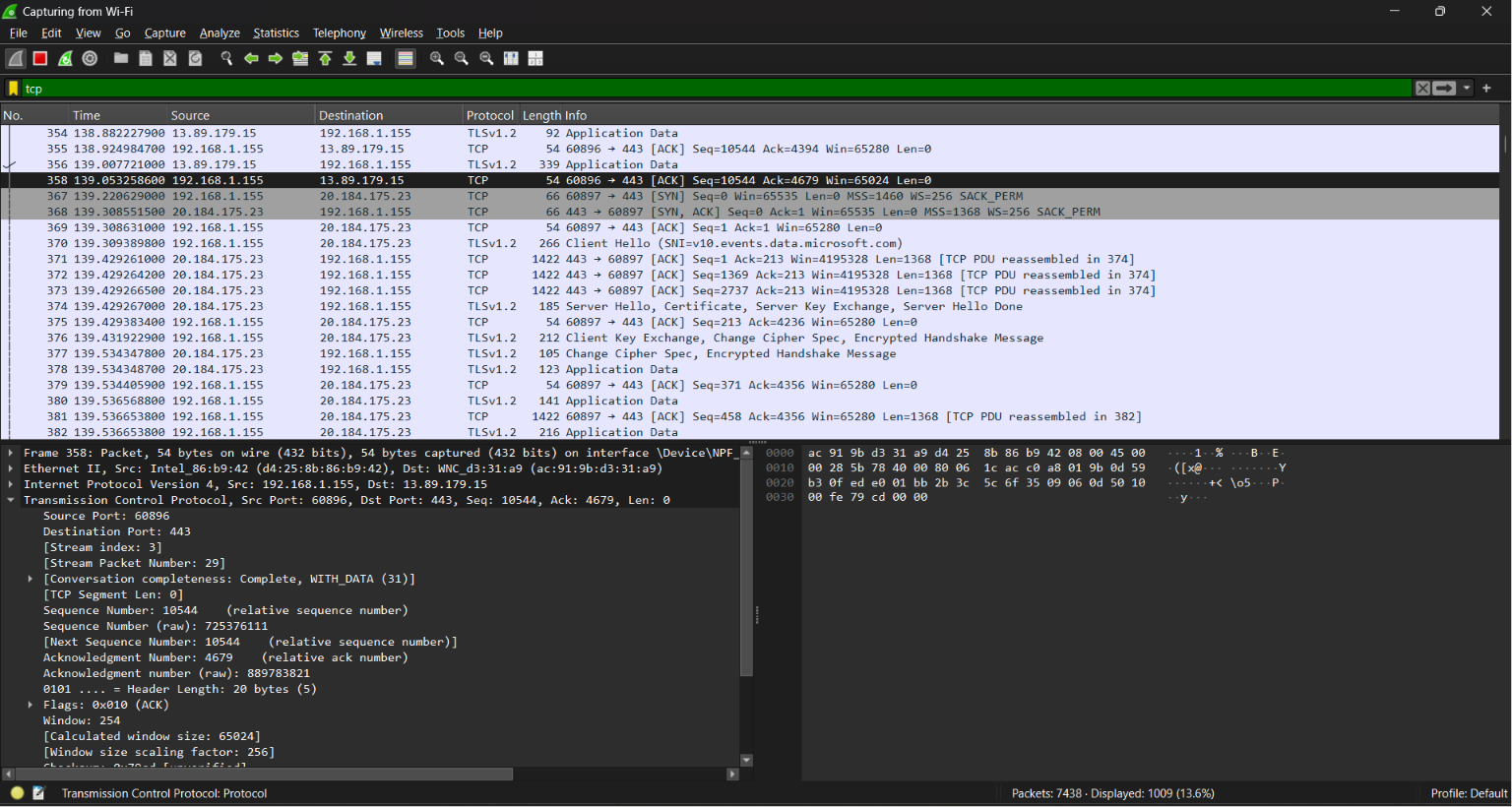Start a new capture with the shark fin icon
Viewport: 1512px width, 807px height.
(16, 59)
